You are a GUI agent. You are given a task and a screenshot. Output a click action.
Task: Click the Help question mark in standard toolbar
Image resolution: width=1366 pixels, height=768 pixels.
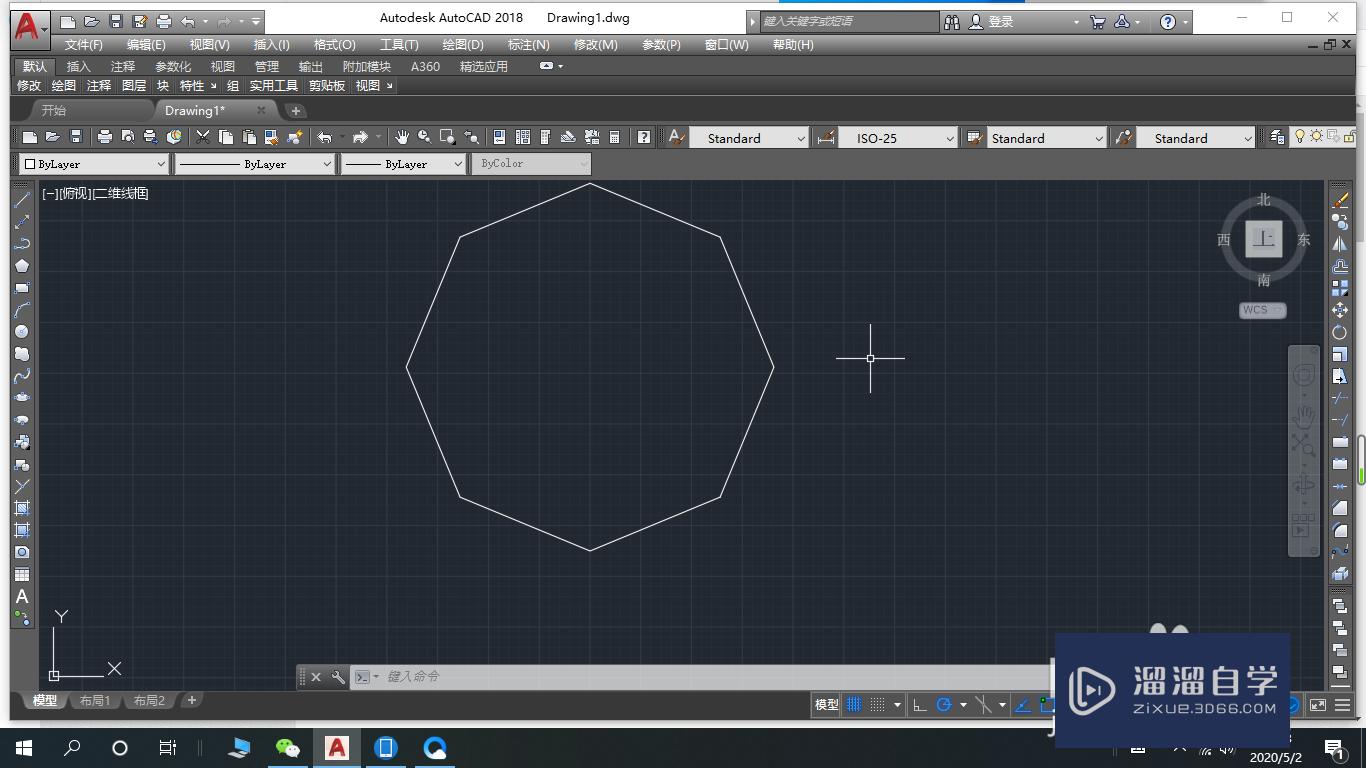click(x=645, y=137)
